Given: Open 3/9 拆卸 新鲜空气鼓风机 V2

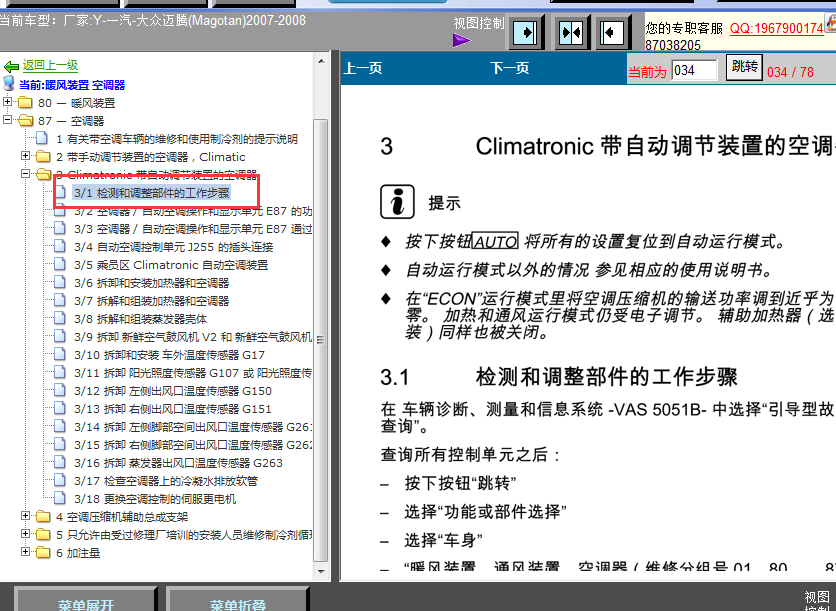Looking at the screenshot, I should (x=193, y=337).
